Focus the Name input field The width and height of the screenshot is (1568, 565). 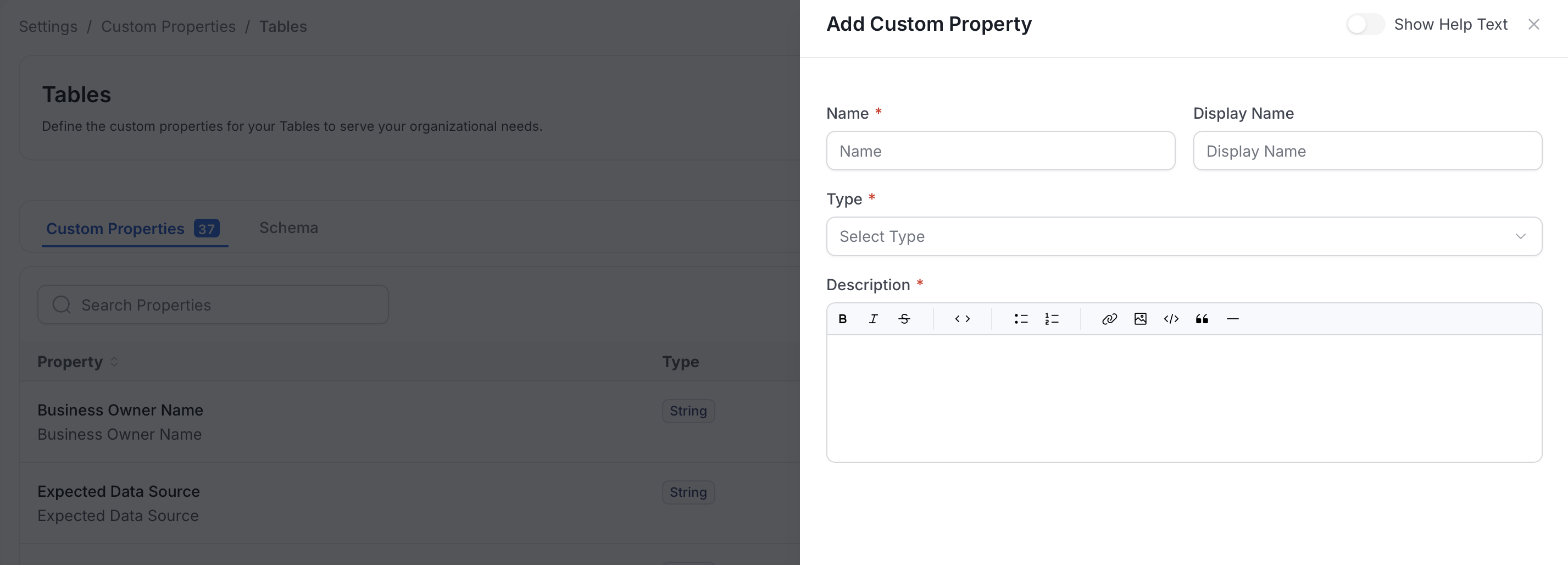pos(1000,151)
